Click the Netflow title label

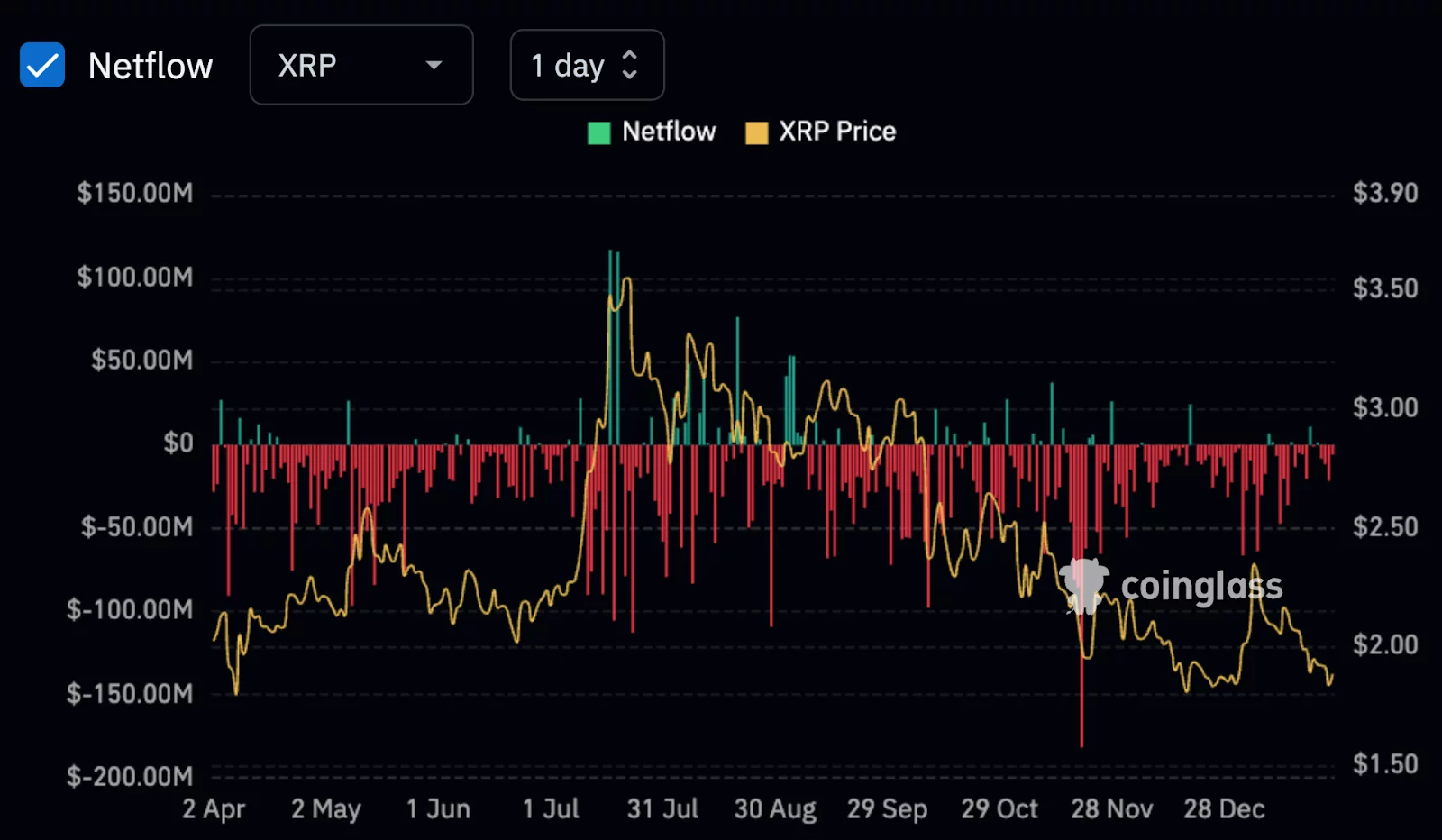click(x=150, y=64)
